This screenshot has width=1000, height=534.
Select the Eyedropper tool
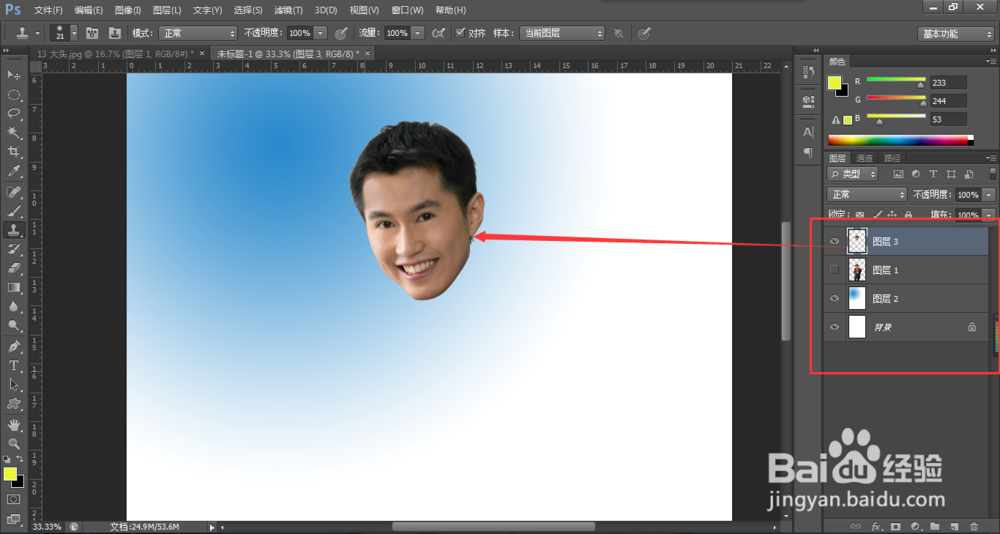[x=13, y=171]
